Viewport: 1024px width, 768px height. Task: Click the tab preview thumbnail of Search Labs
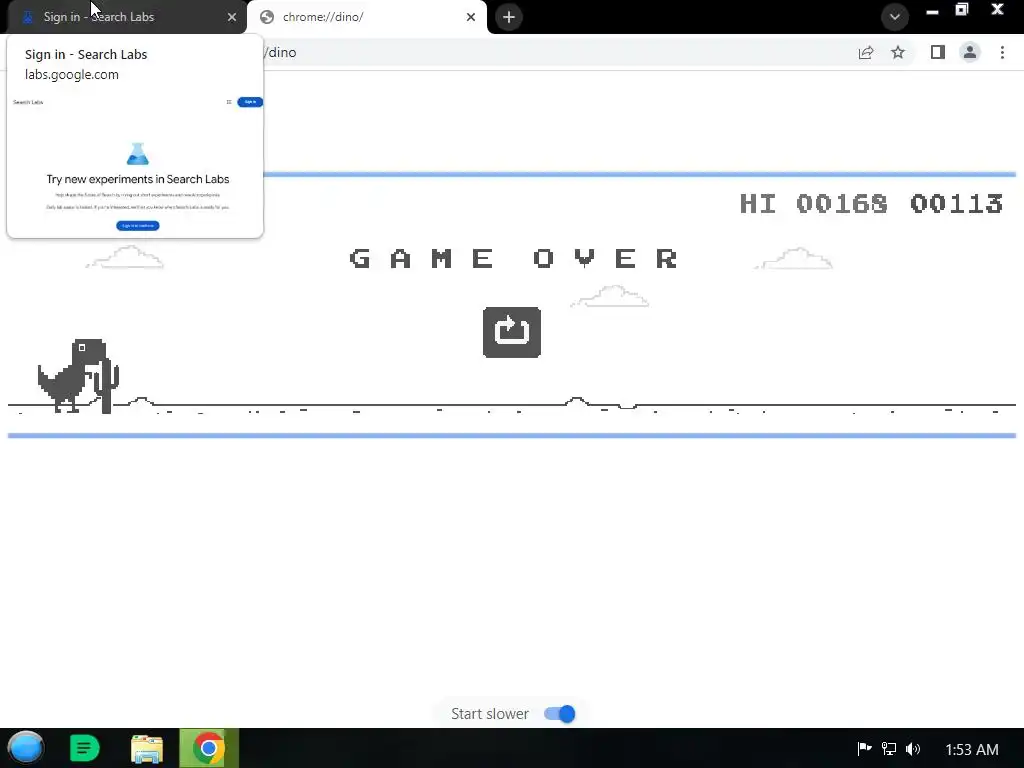coord(135,164)
